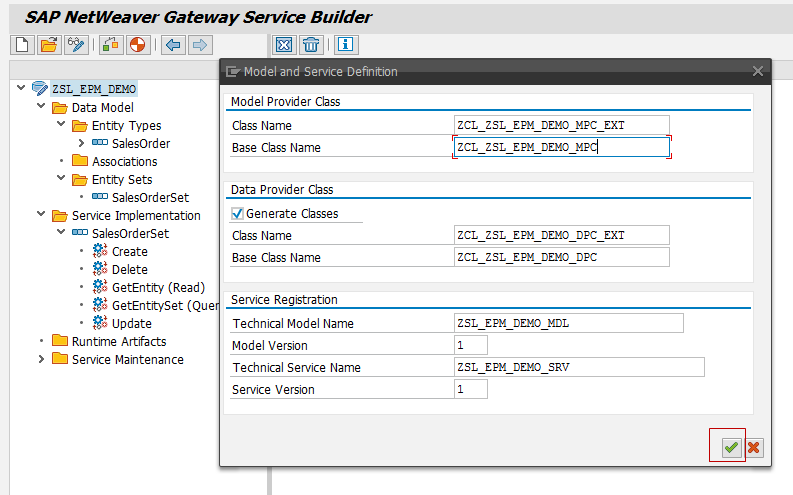Select the Associations tree item
The width and height of the screenshot is (793, 495).
pyautogui.click(x=124, y=162)
